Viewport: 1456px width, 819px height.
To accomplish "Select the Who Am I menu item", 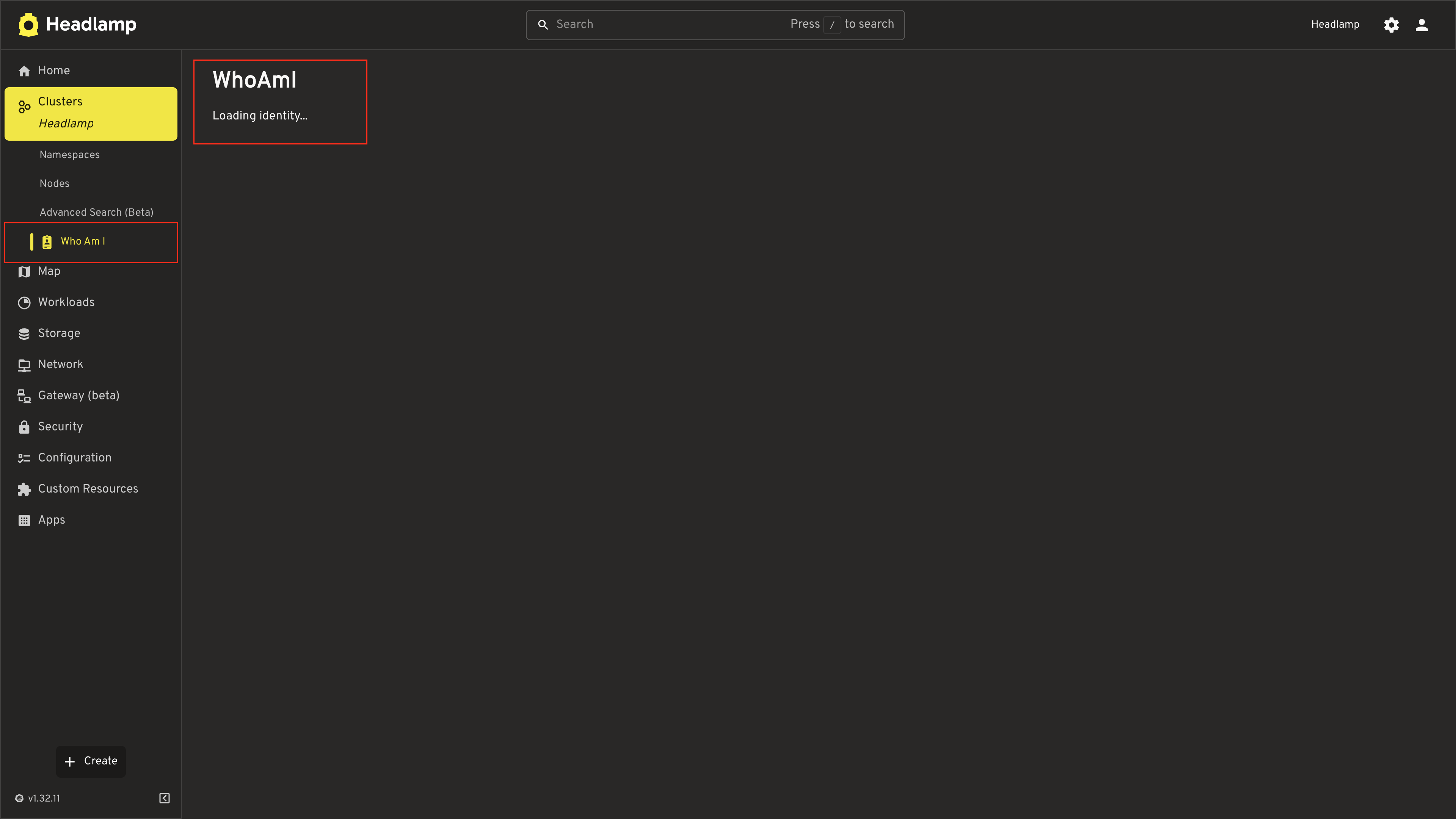I will click(x=83, y=242).
